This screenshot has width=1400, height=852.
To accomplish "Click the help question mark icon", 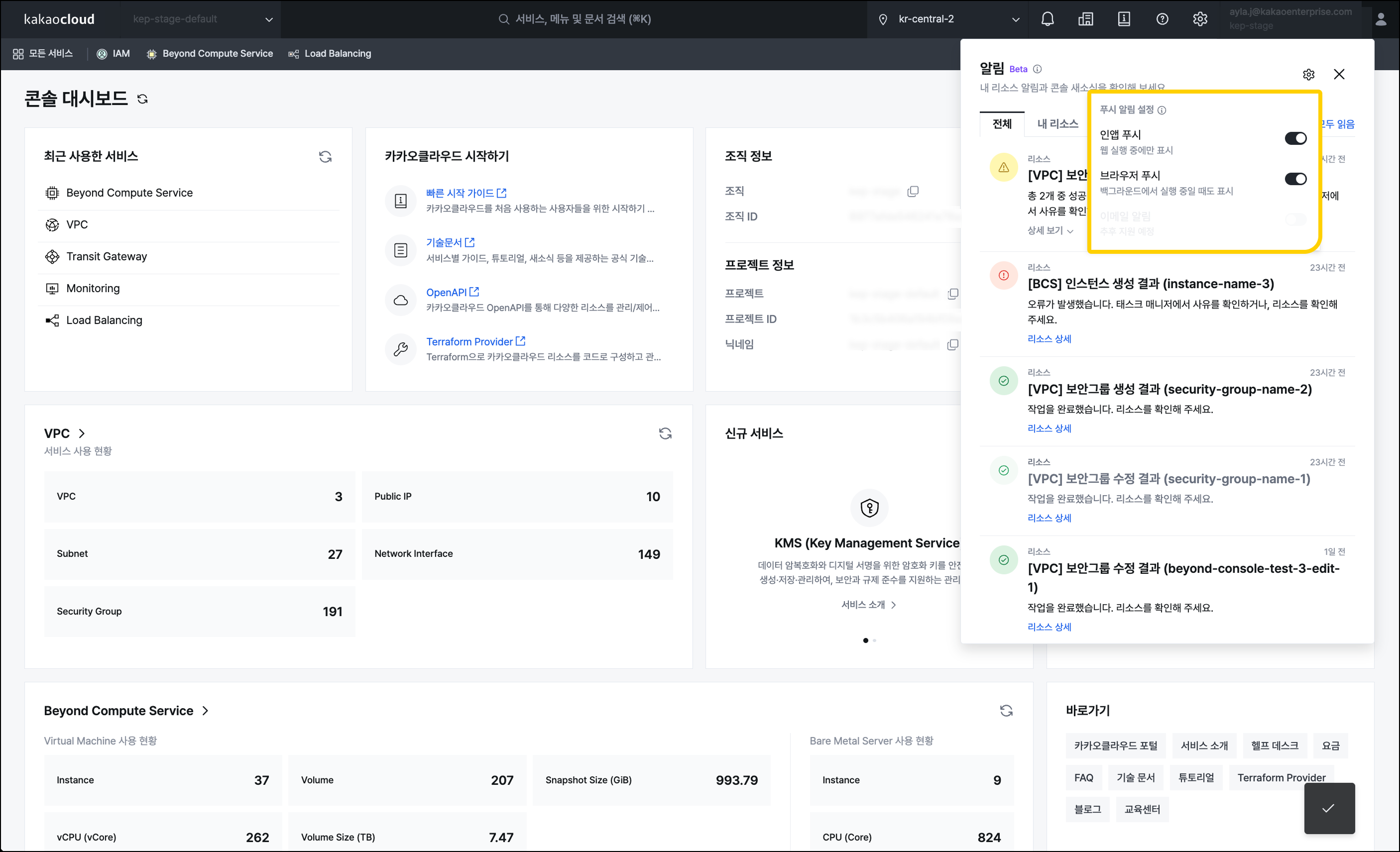I will click(1162, 19).
